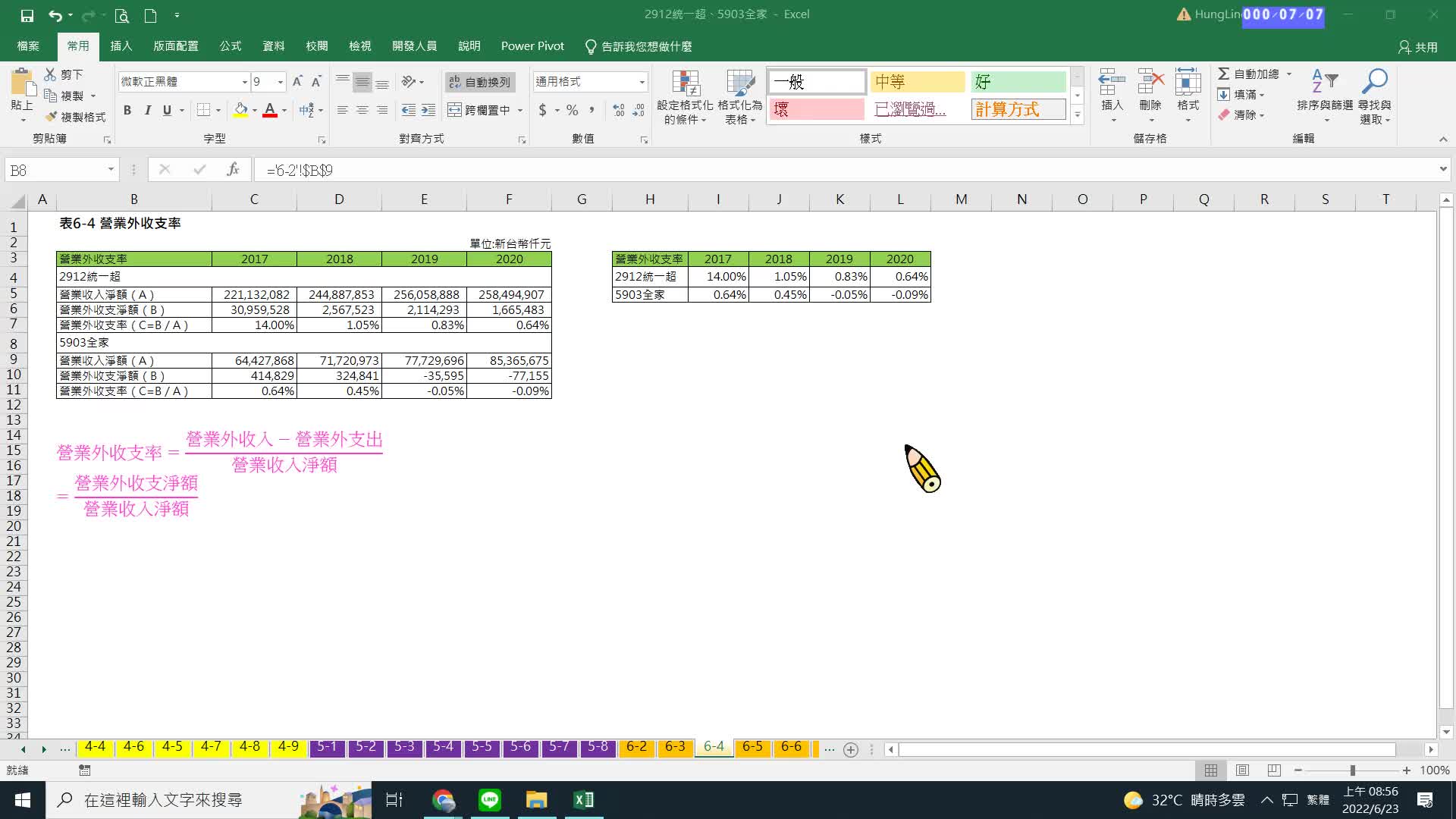
Task: Open sheet tab 6-5
Action: [x=752, y=747]
